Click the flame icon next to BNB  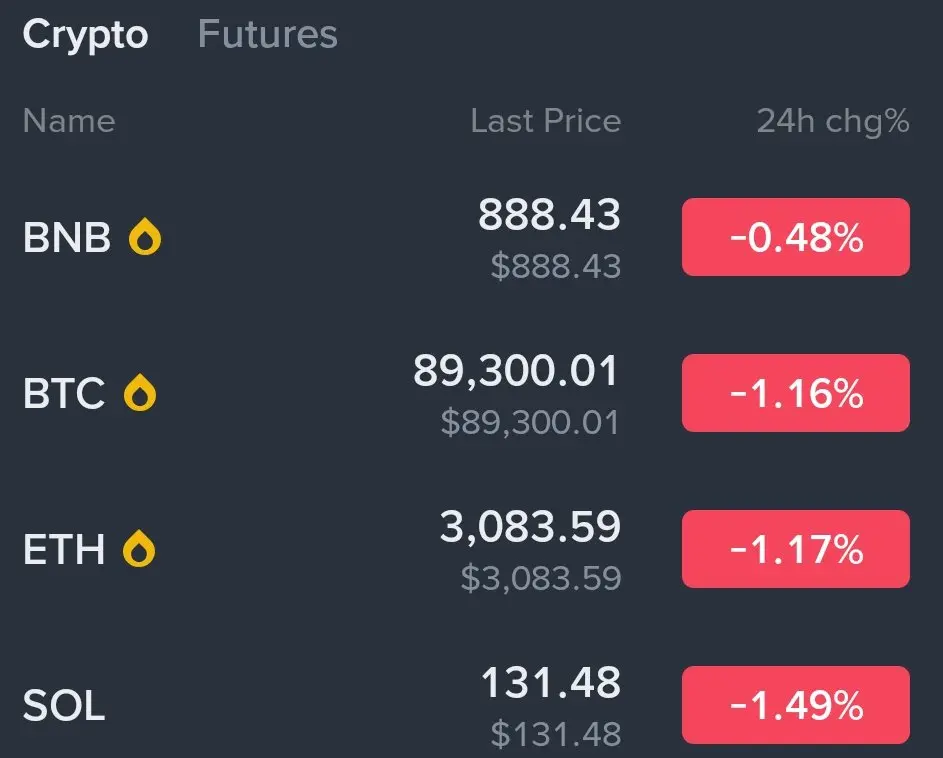tap(145, 238)
